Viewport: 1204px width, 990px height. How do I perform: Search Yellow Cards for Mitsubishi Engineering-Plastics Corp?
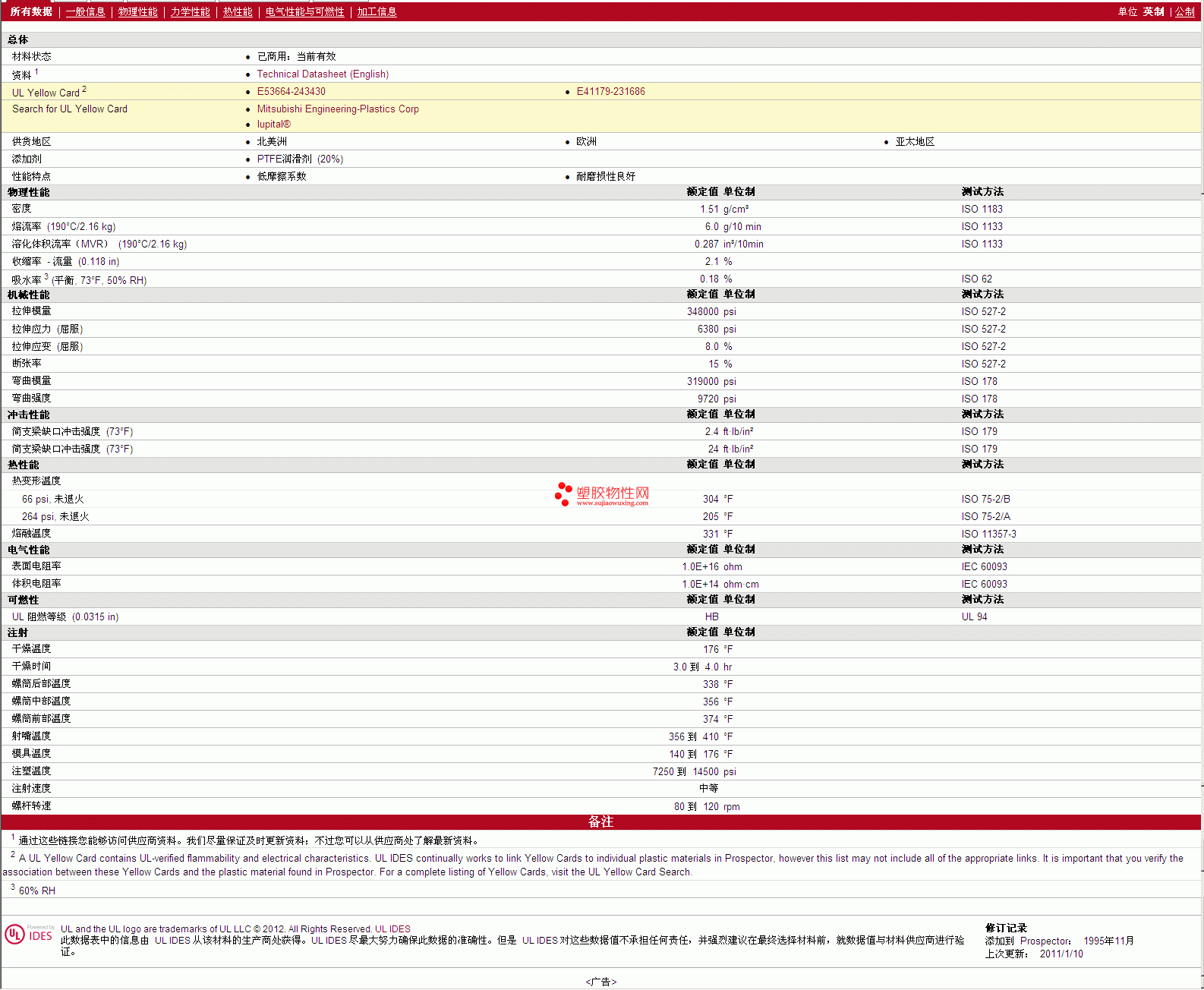click(338, 109)
